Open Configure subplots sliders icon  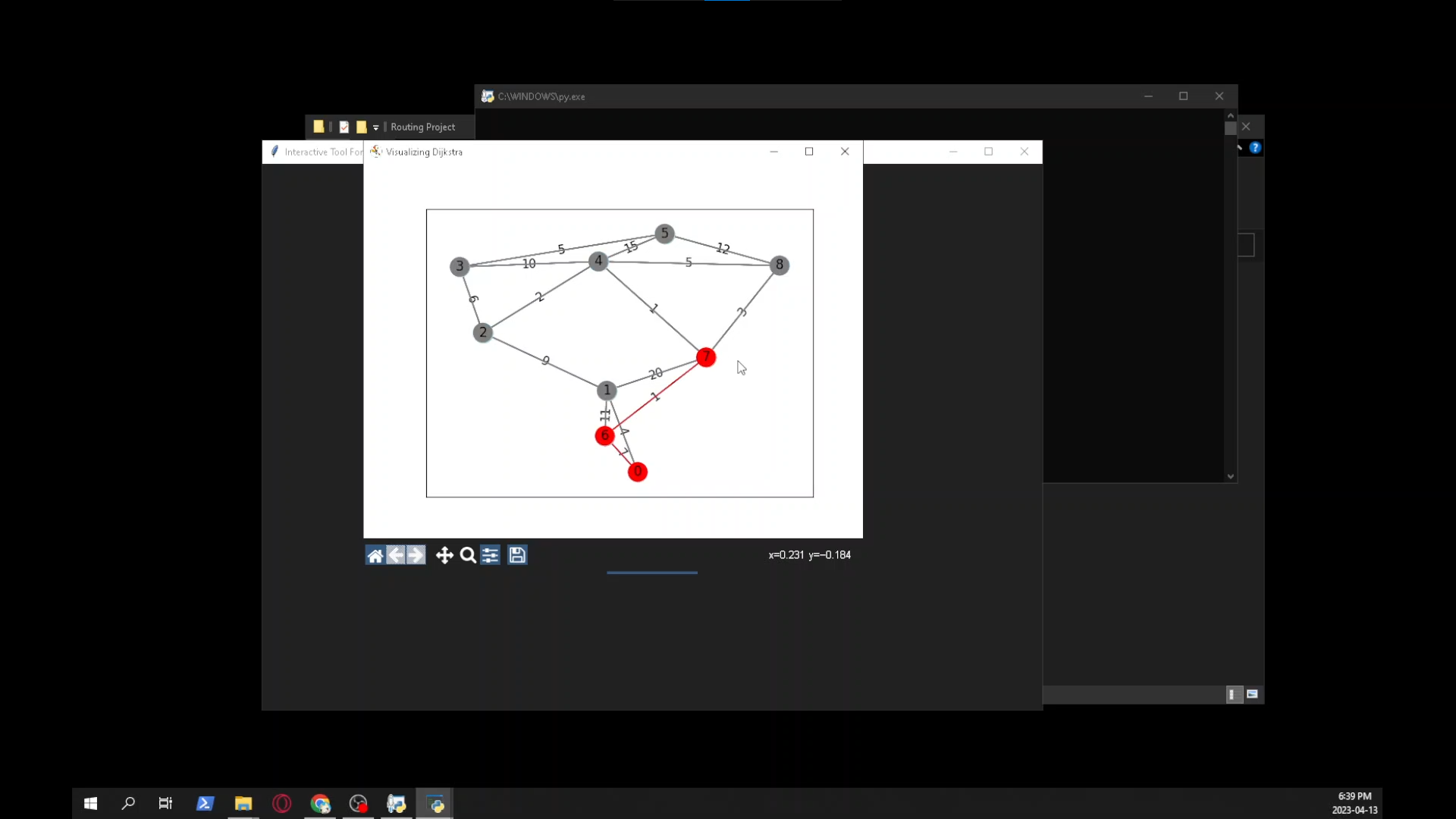(491, 556)
